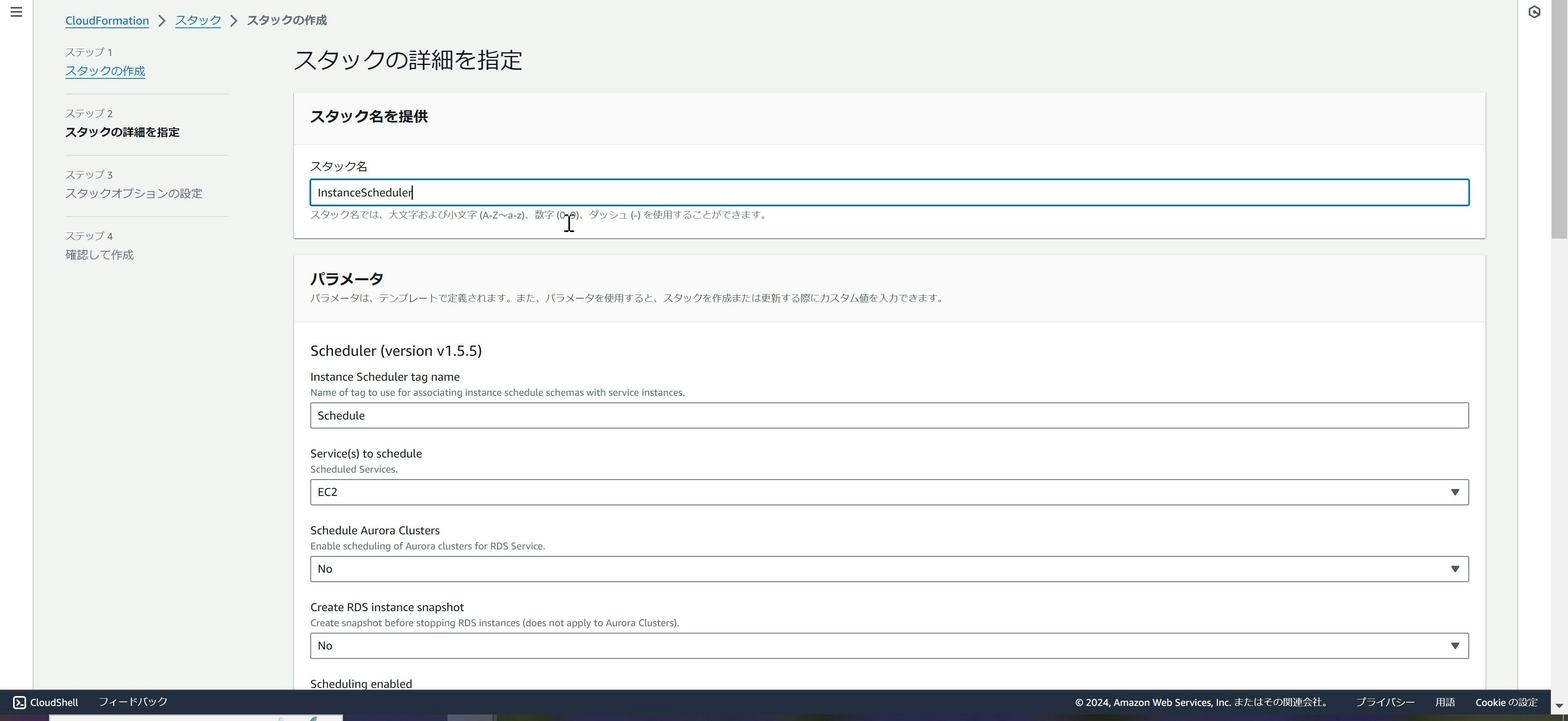Click the step 2 スタックの詳細を指定 item
This screenshot has height=721, width=1568.
click(122, 132)
